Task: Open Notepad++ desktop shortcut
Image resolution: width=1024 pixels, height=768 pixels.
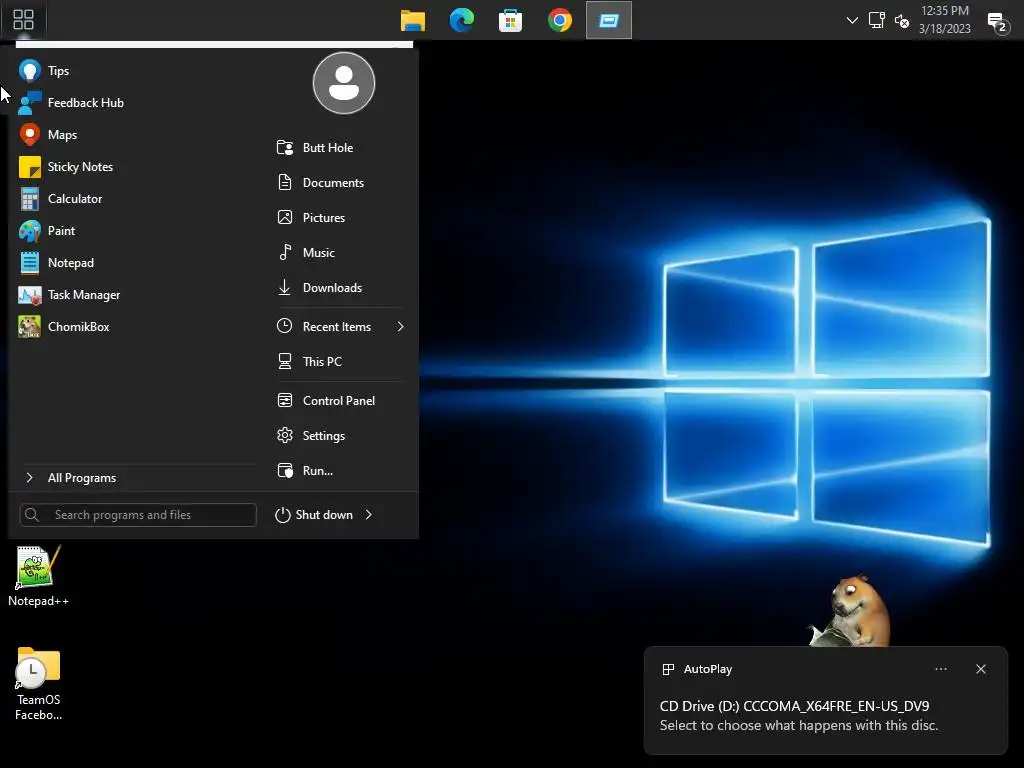Action: [x=39, y=577]
